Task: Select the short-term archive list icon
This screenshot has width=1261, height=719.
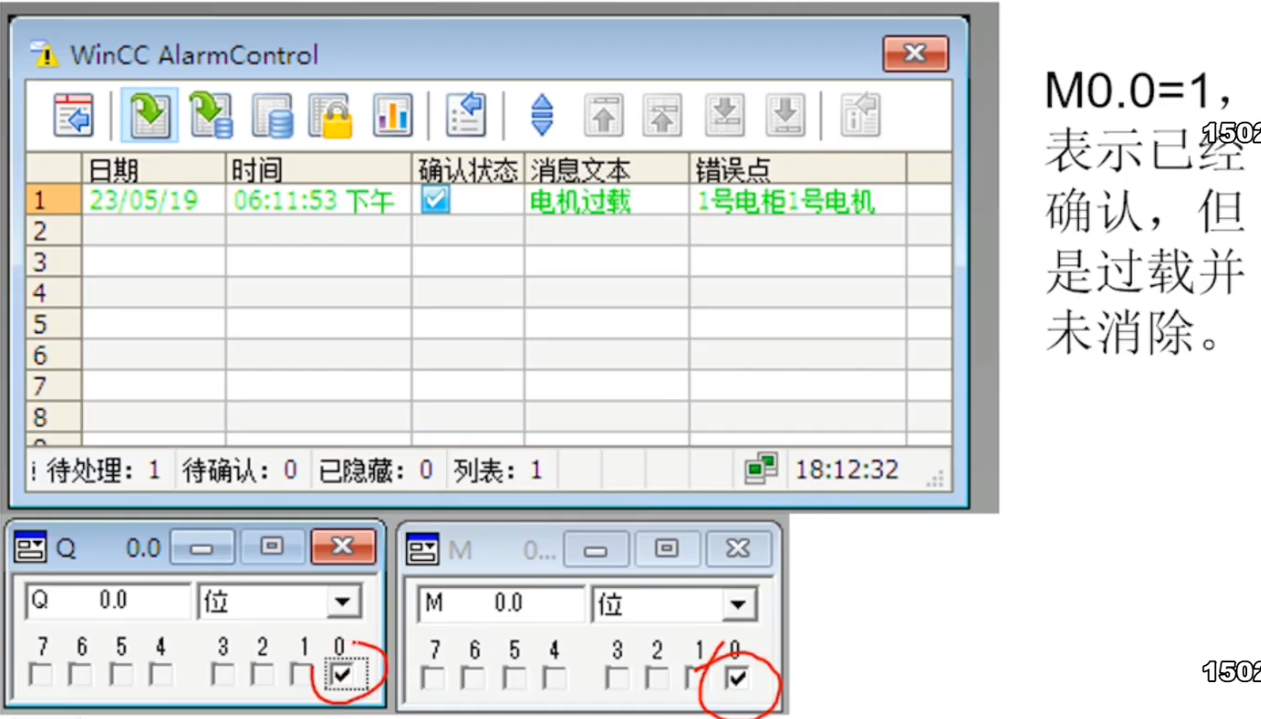Action: (x=150, y=115)
